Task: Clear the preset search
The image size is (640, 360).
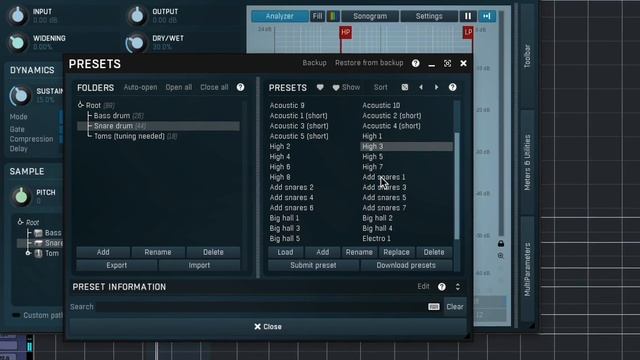Action: 455,307
